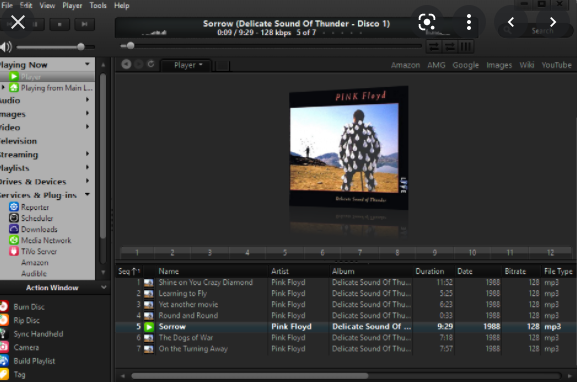
Task: Open the File menu
Action: 7,6
